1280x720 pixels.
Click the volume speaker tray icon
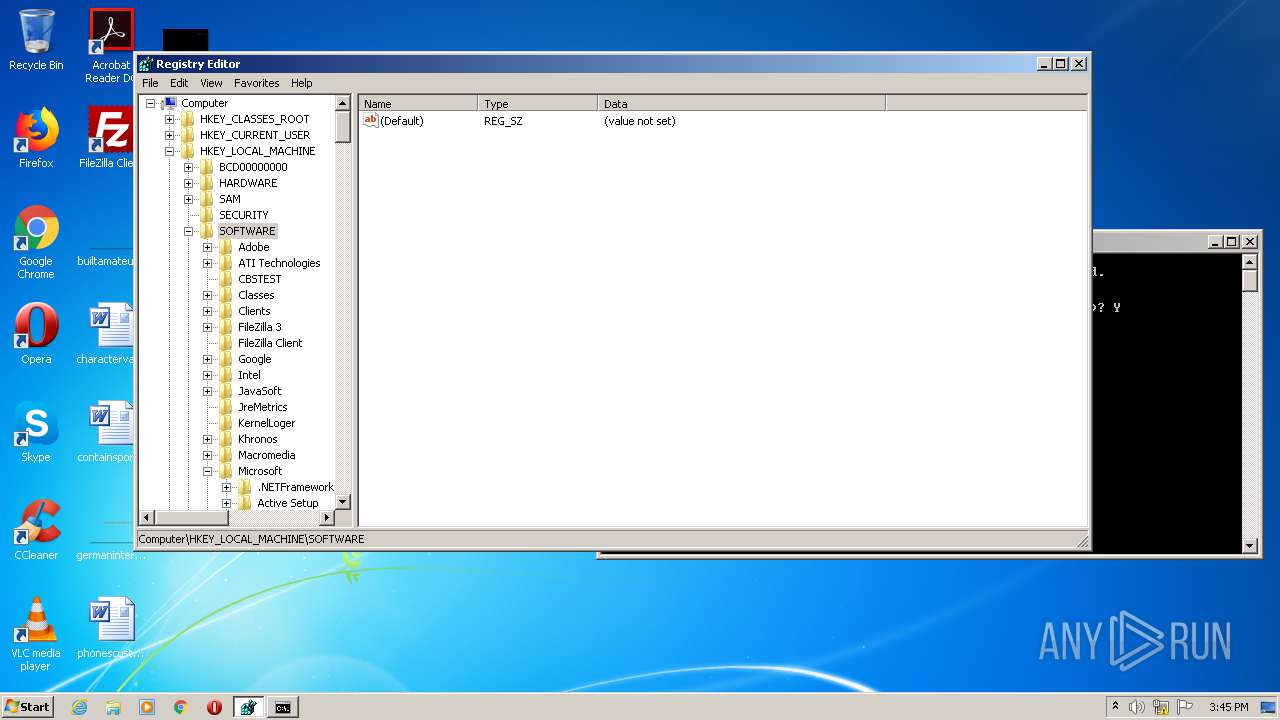click(1137, 707)
